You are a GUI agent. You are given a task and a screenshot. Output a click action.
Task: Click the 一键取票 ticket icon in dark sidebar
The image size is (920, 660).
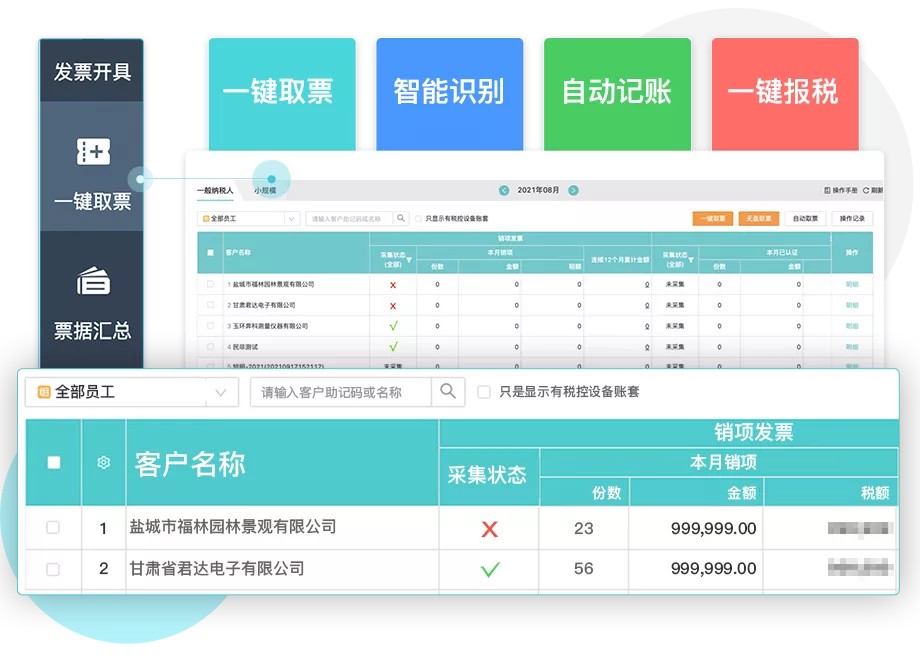click(93, 151)
